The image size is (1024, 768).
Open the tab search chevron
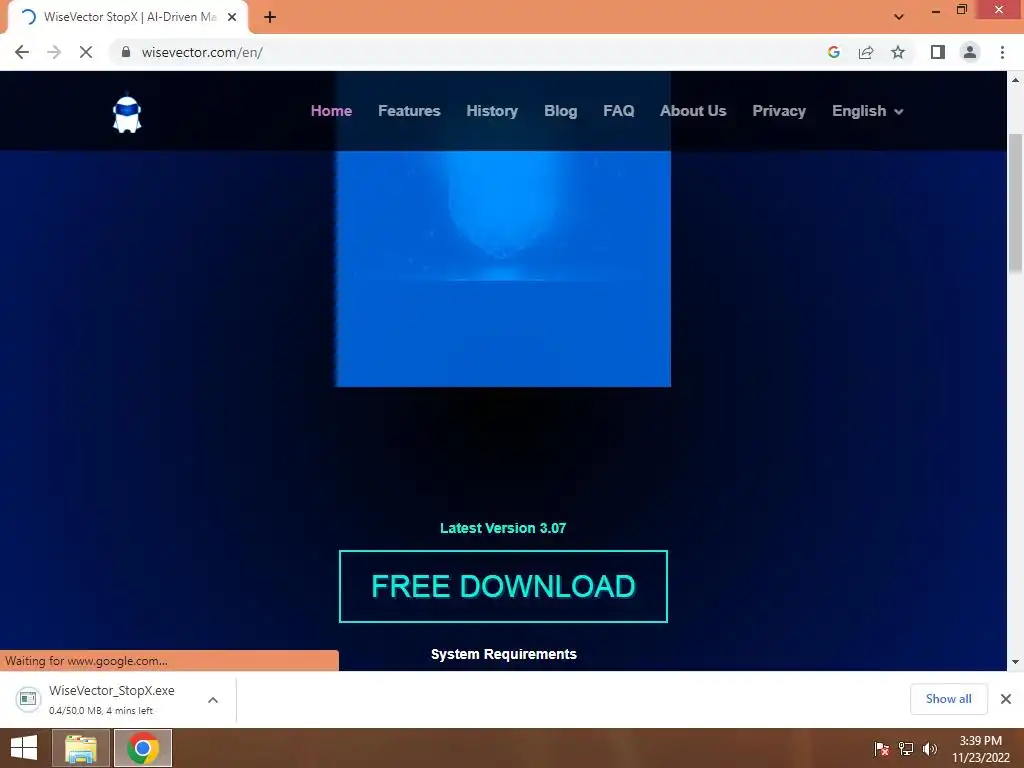click(x=899, y=17)
